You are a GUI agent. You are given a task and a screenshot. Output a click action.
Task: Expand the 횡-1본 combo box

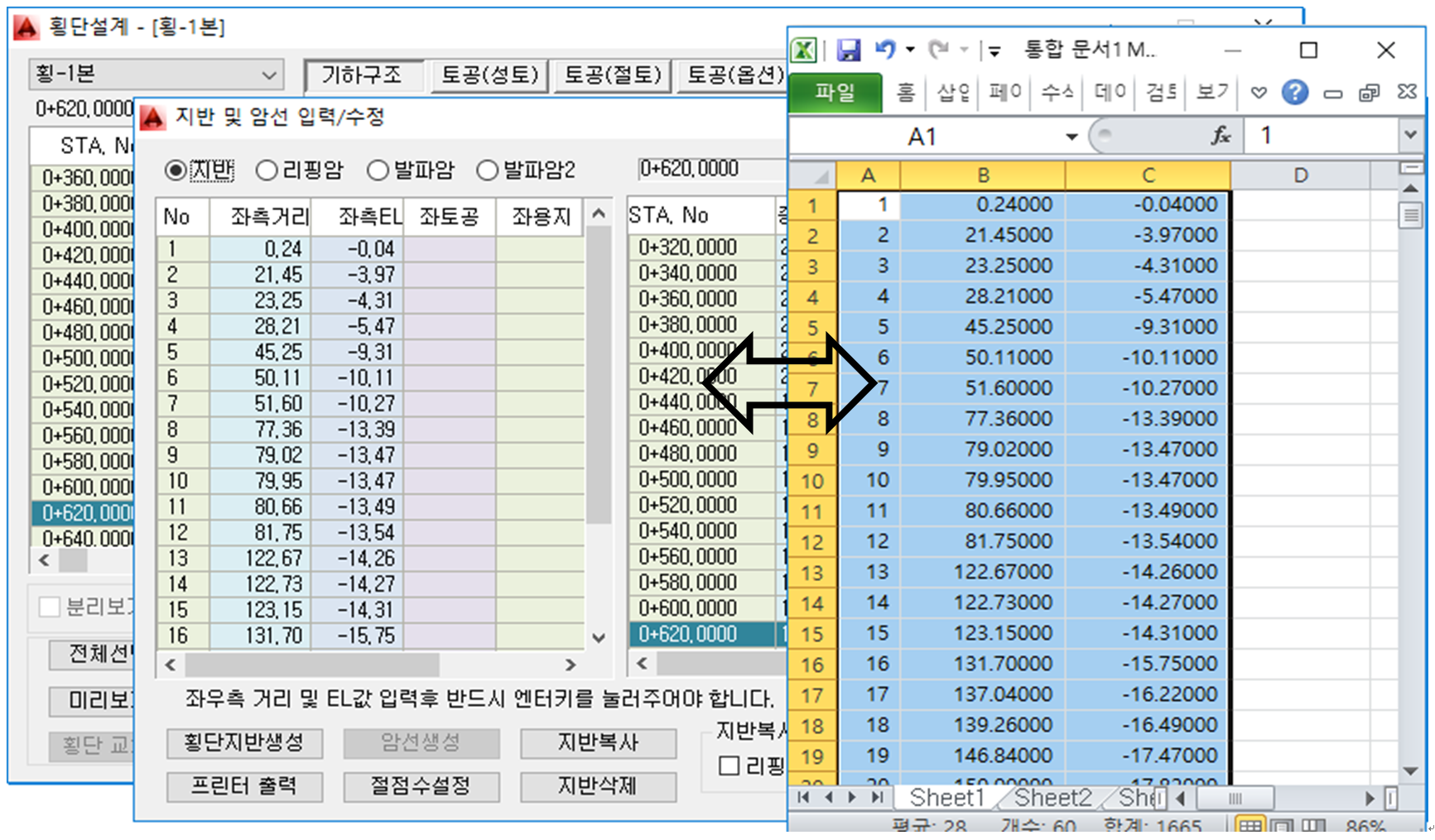point(268,75)
